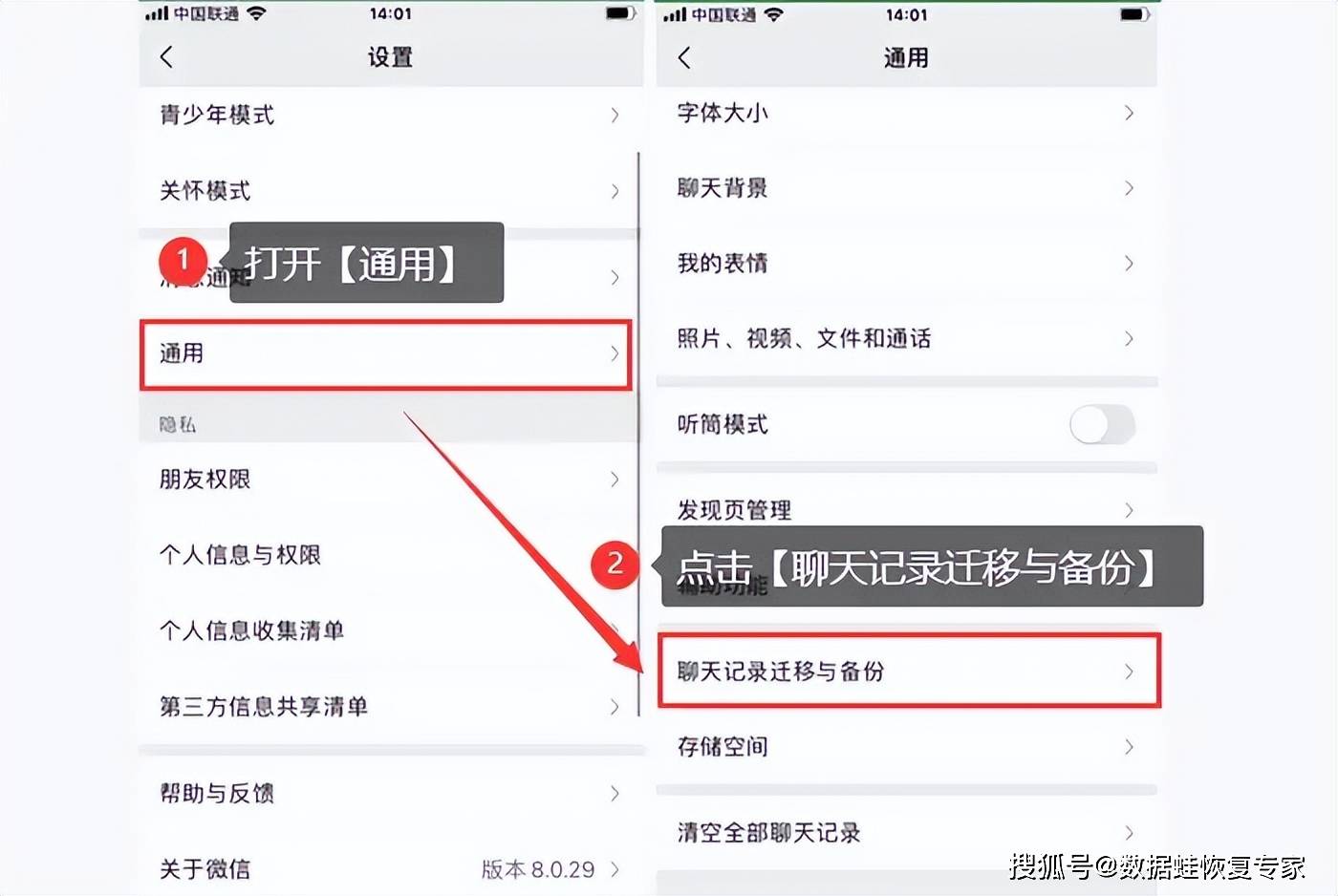
Task: Open 清空全部聊天记录 option
Action: pyautogui.click(x=906, y=832)
